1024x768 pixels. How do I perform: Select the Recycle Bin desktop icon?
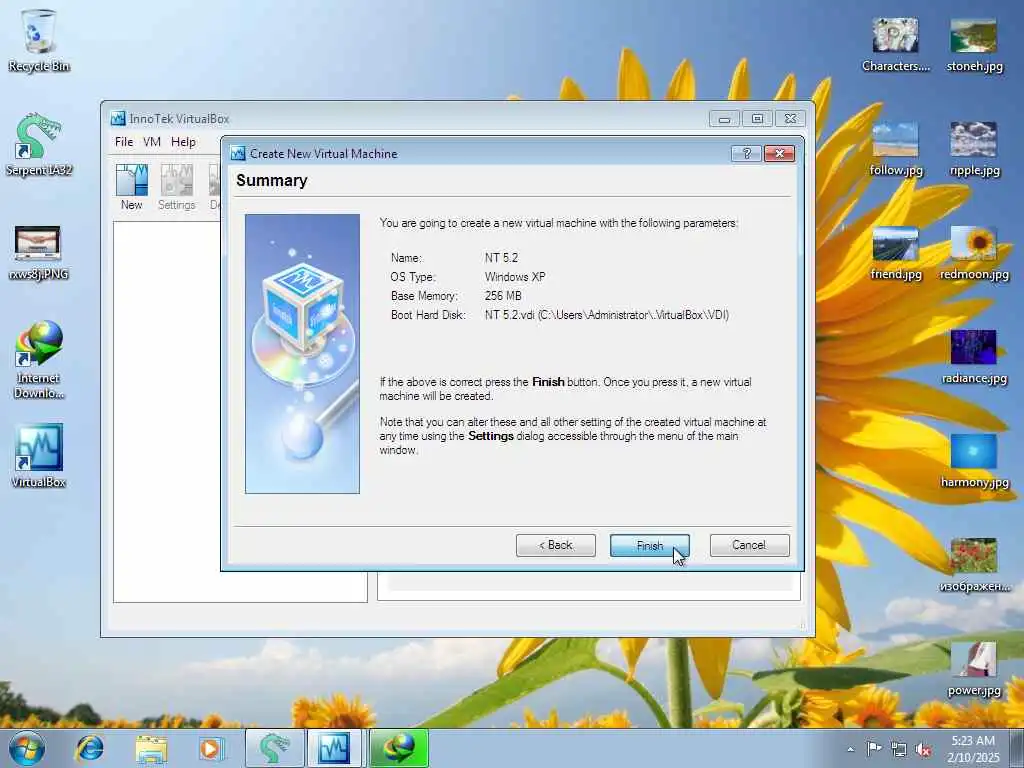coord(39,40)
